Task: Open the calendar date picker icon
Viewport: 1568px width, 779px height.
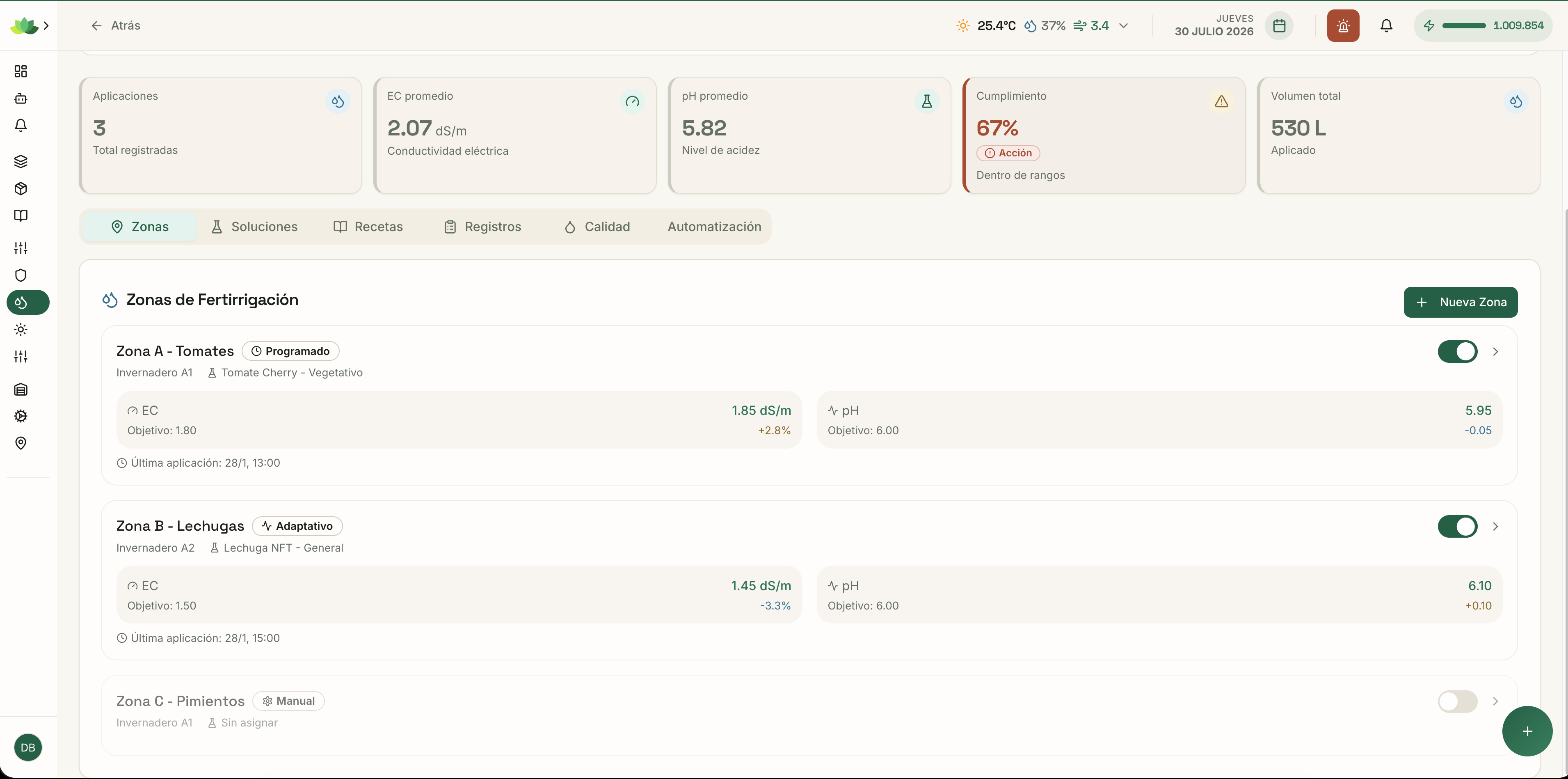Action: coord(1279,25)
